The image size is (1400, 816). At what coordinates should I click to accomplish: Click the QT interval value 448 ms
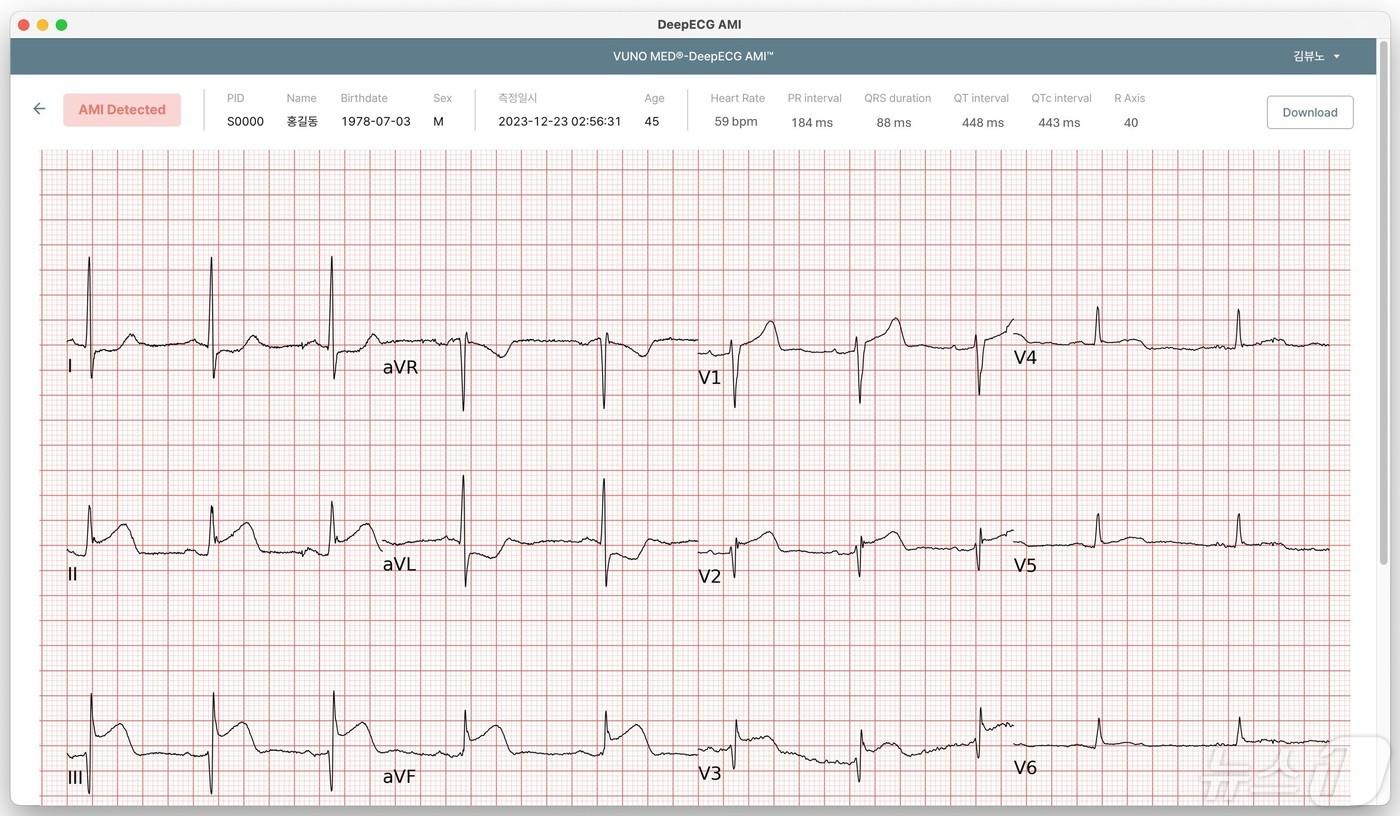click(x=982, y=123)
